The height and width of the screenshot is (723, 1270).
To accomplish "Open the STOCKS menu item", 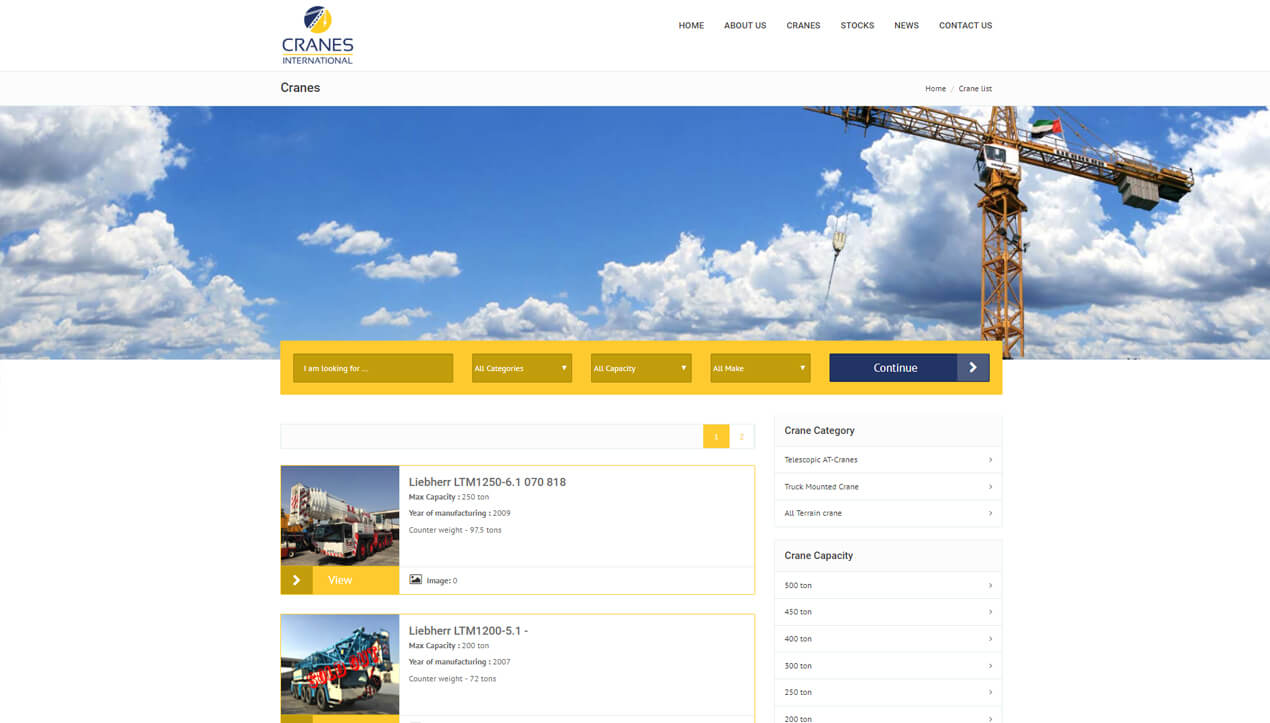I will tap(857, 26).
